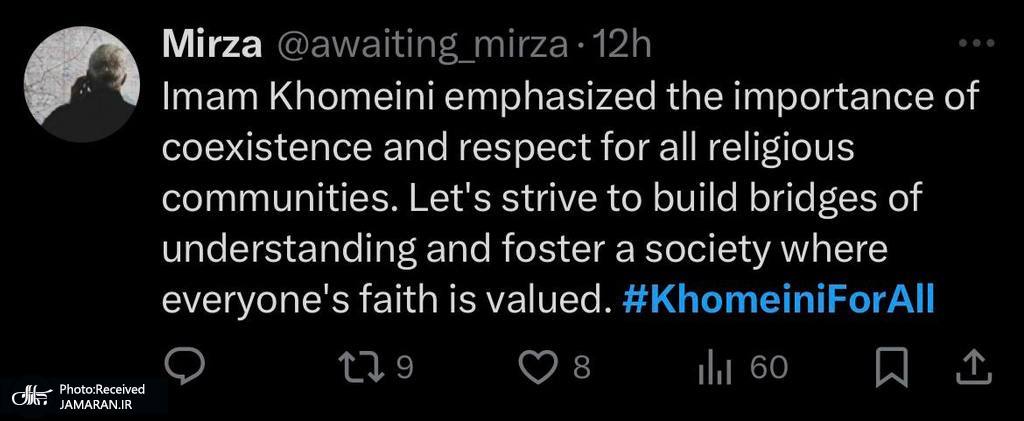The width and height of the screenshot is (1024, 421).
Task: Reply to Mirza's tweet via speech bubble icon
Action: 184,367
